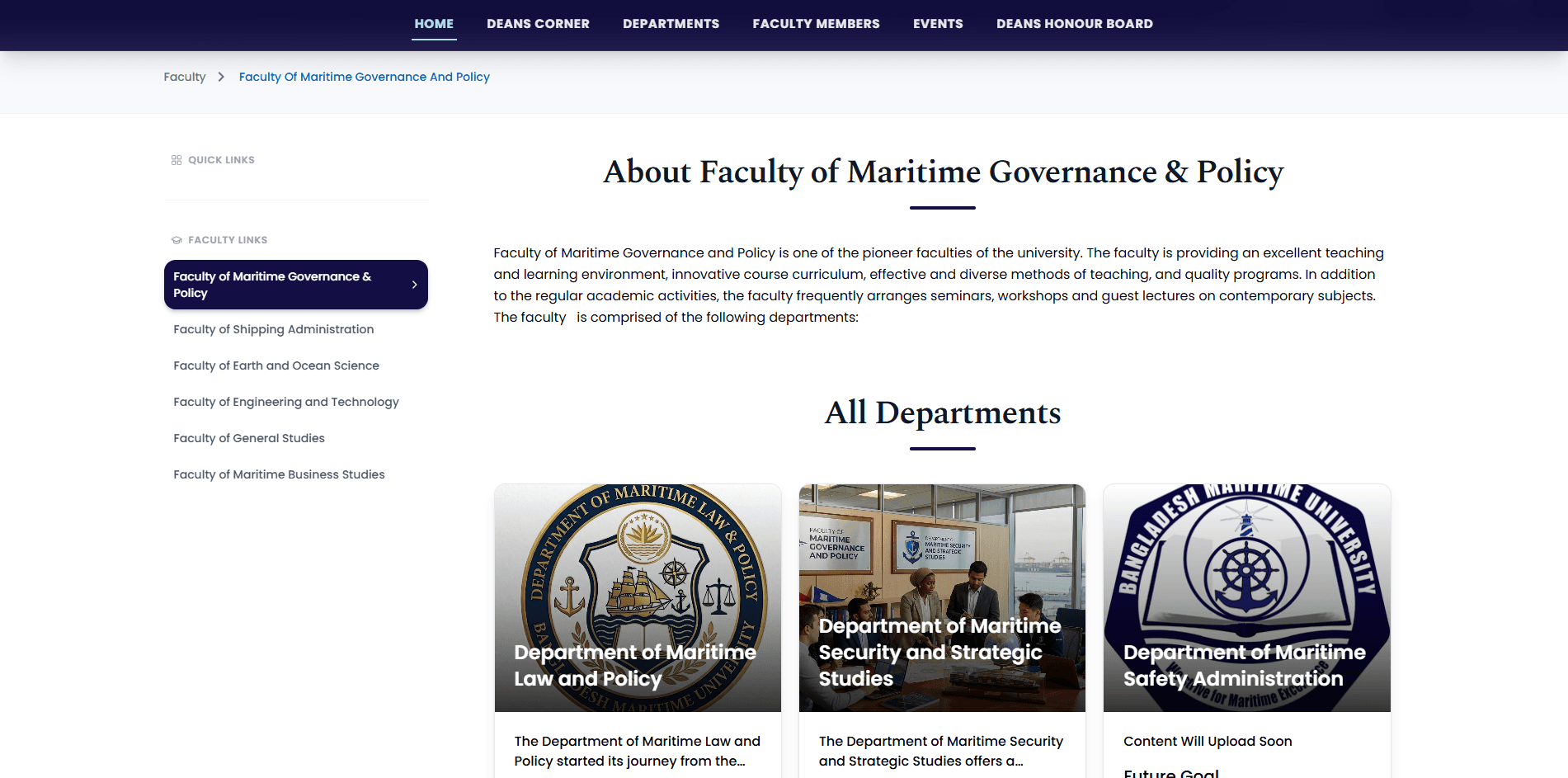The image size is (1568, 778).
Task: Click the Faculty breadcrumb link
Action: click(x=185, y=77)
